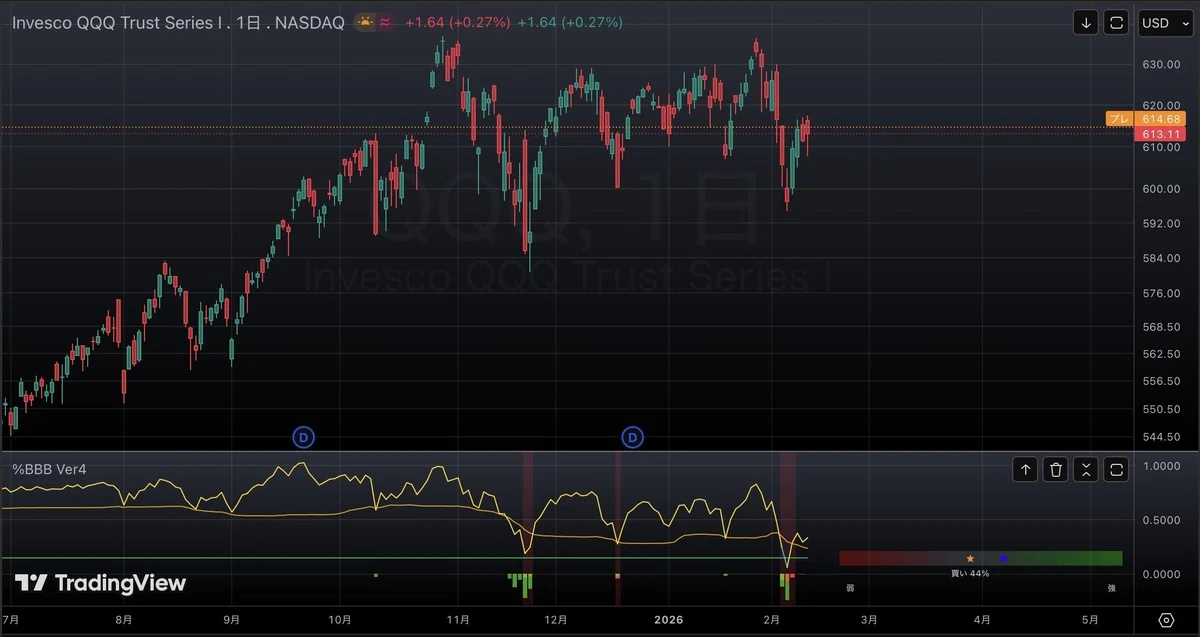1200x637 pixels.
Task: Move the %BBB indicator pane up
Action: [x=1025, y=469]
